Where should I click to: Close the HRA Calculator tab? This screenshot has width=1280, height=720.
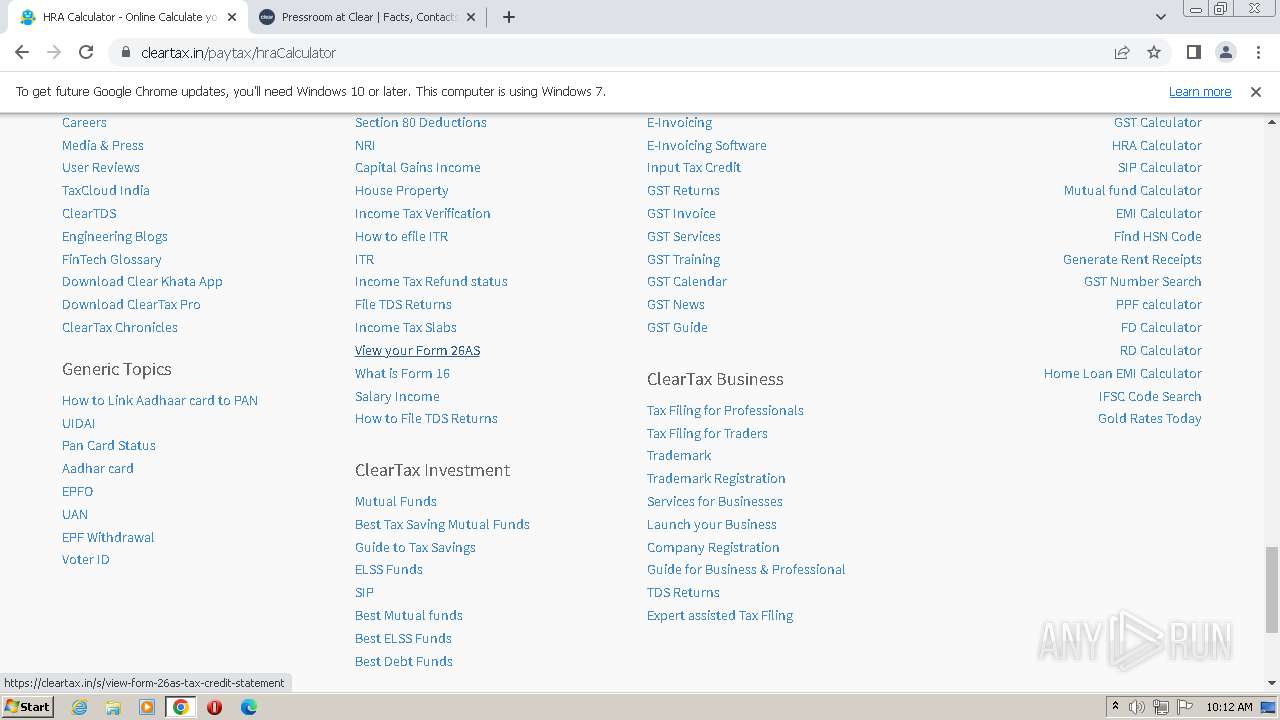(x=232, y=17)
